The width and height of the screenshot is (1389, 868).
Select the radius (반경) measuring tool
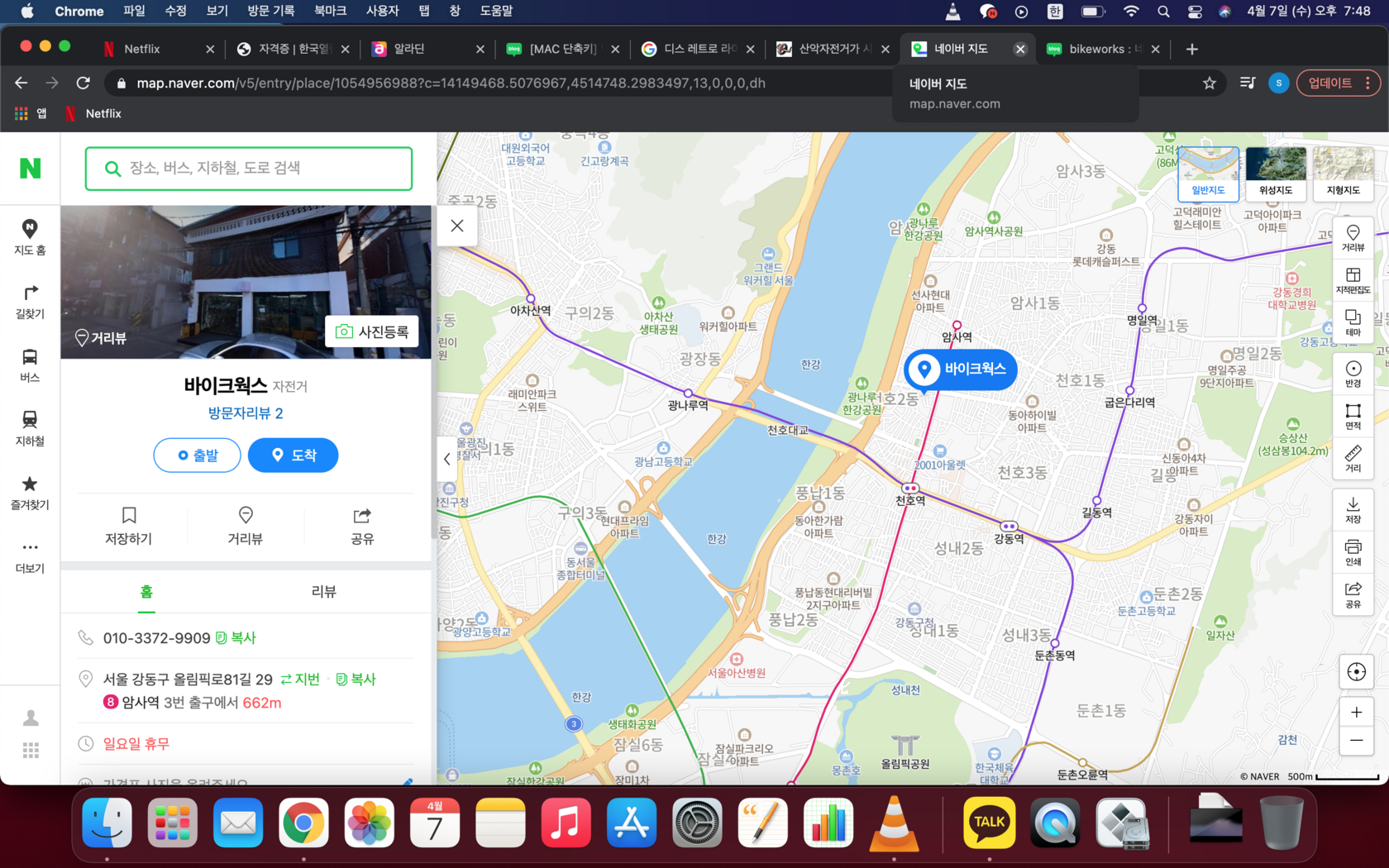click(1353, 374)
